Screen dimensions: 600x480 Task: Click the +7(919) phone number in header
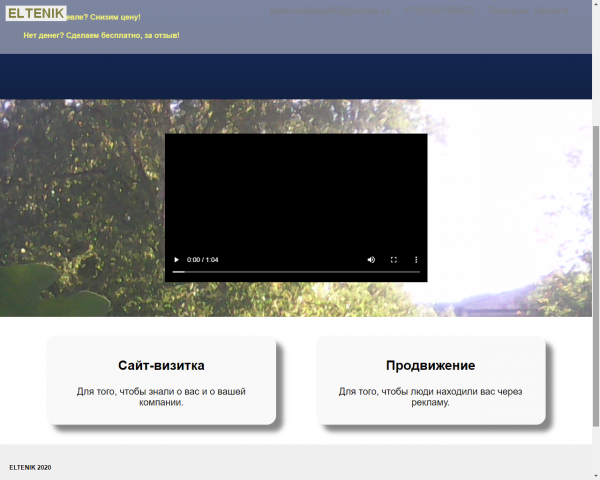[439, 11]
